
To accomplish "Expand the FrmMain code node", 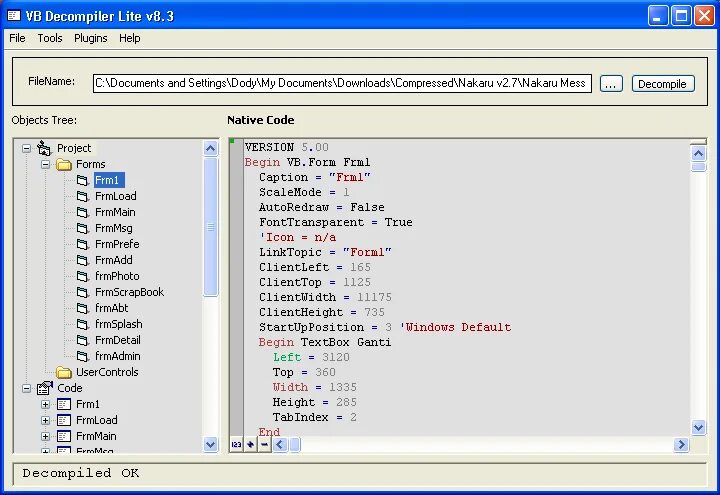I will (x=45, y=436).
